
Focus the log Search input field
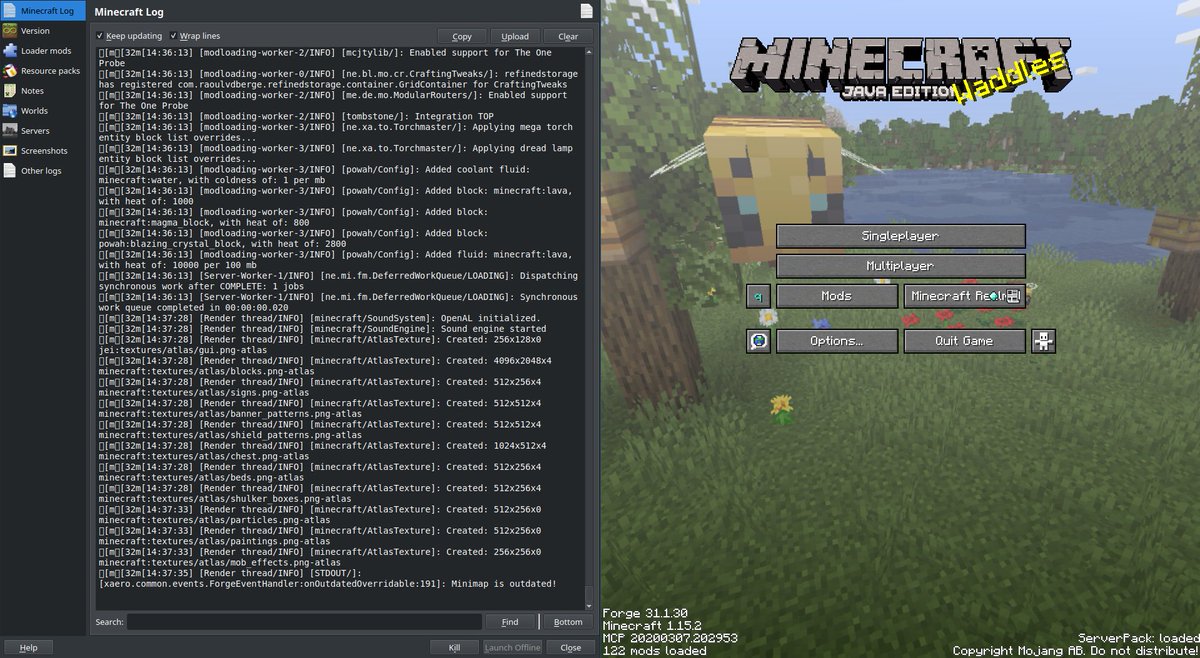[x=304, y=622]
